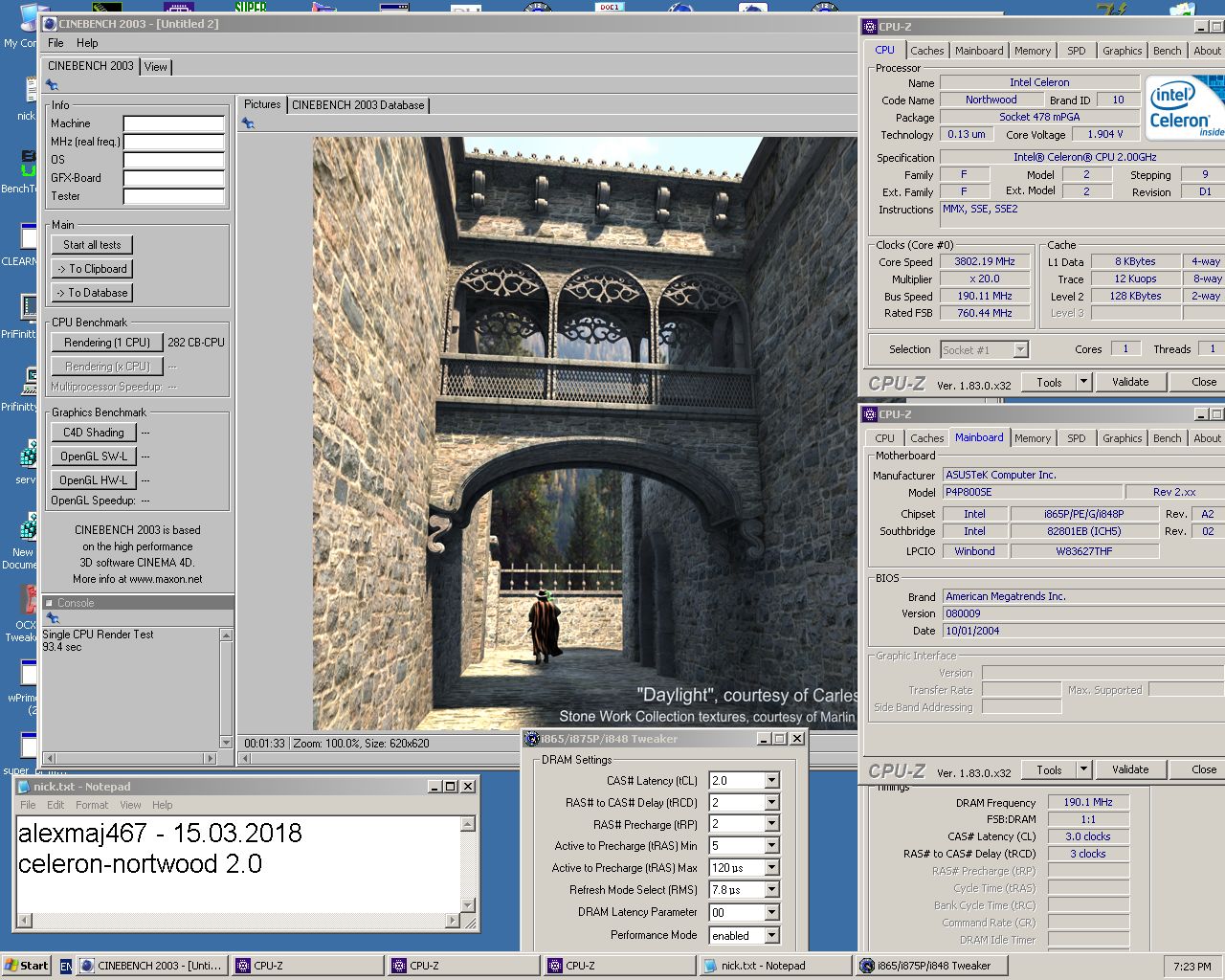Expand the Performance Mode dropdown
This screenshot has height=980, width=1225.
771,936
